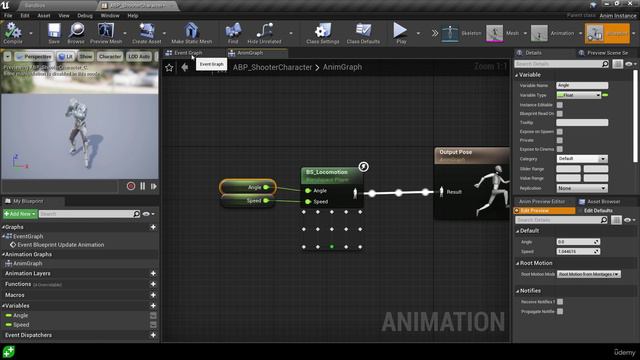The height and width of the screenshot is (360, 640).
Task: Collapse the Variable section in Details
Action: pyautogui.click(x=516, y=75)
